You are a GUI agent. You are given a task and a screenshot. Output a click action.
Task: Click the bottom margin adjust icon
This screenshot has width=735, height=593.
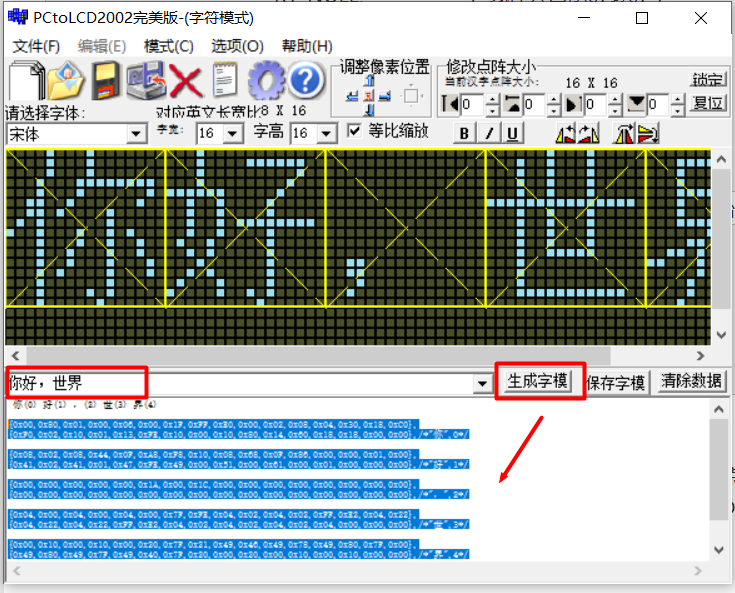coord(636,104)
